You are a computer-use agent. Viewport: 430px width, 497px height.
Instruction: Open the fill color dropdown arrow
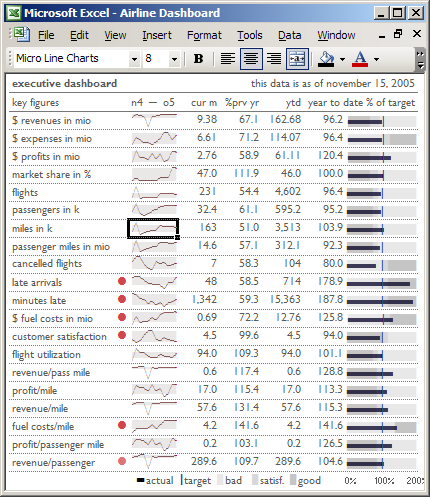342,59
